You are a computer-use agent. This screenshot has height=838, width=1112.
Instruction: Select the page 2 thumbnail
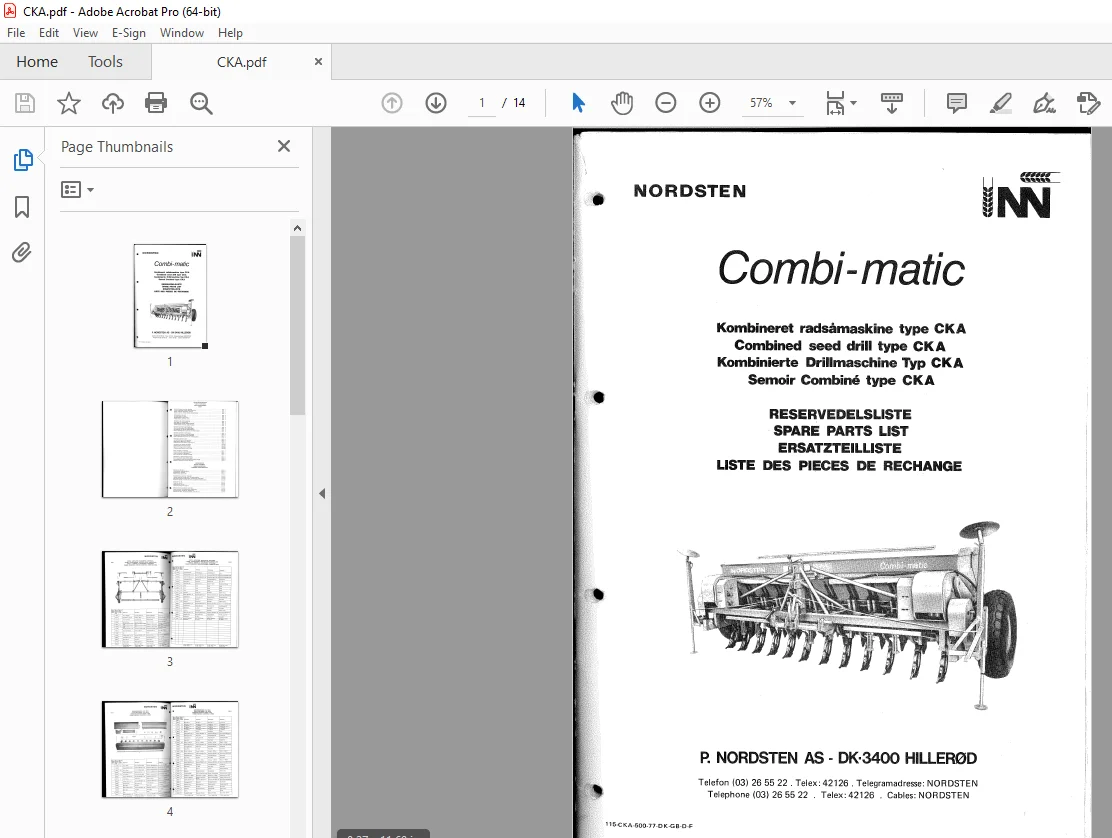(170, 449)
